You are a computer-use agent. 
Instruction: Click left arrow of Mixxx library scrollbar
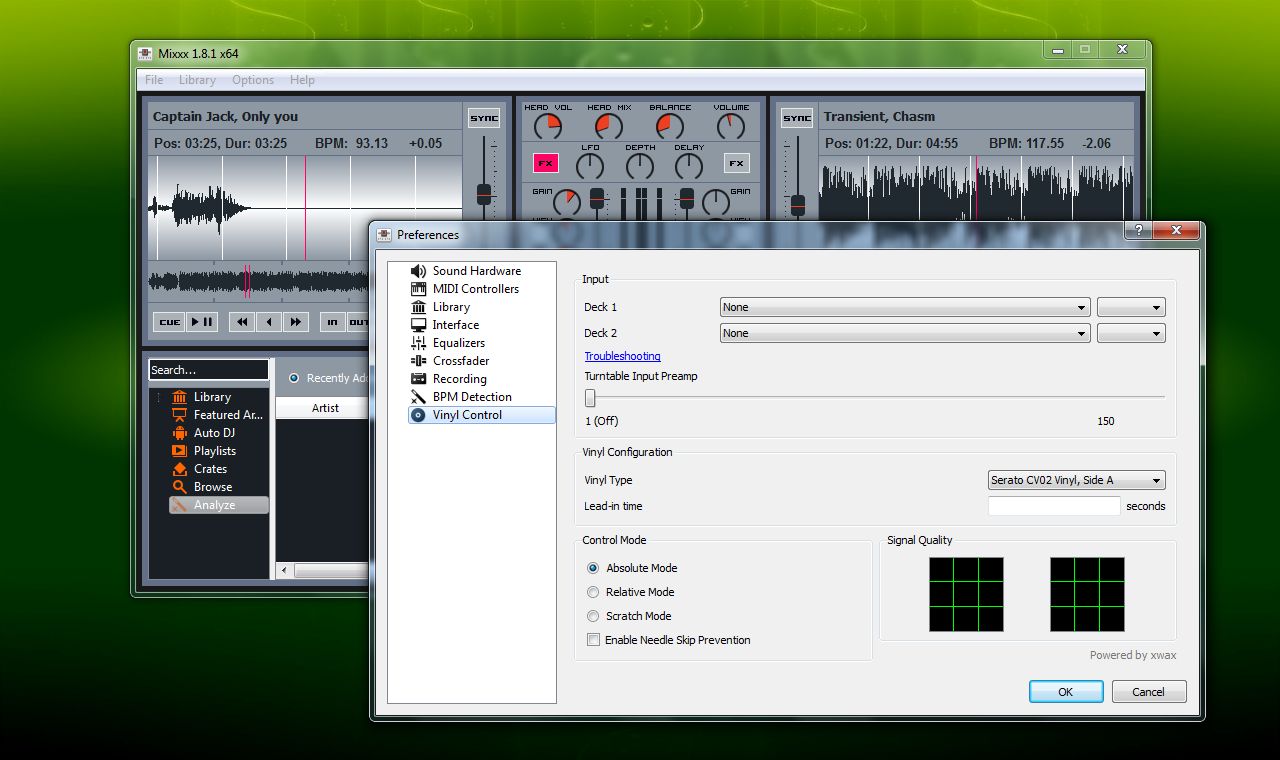click(x=285, y=571)
